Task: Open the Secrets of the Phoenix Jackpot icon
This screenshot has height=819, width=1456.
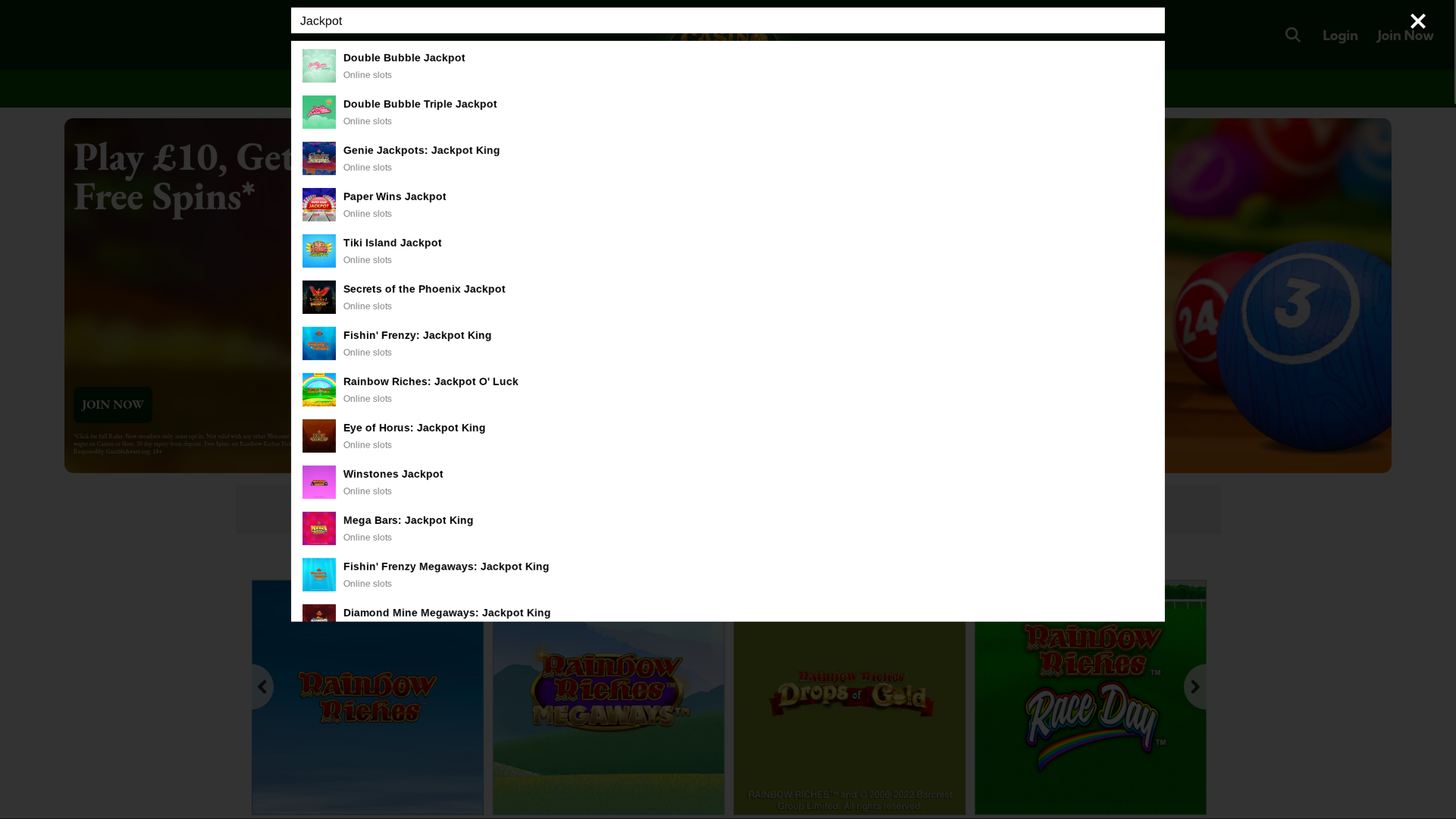Action: pyautogui.click(x=318, y=297)
